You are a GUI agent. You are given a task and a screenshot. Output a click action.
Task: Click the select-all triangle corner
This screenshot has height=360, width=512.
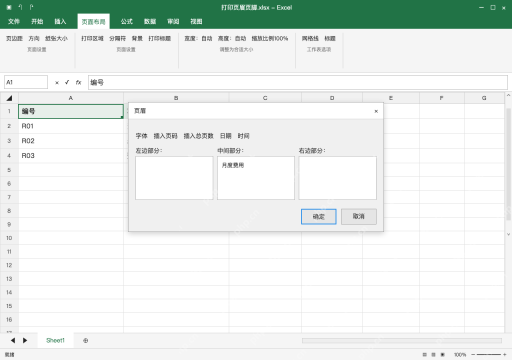point(9,98)
